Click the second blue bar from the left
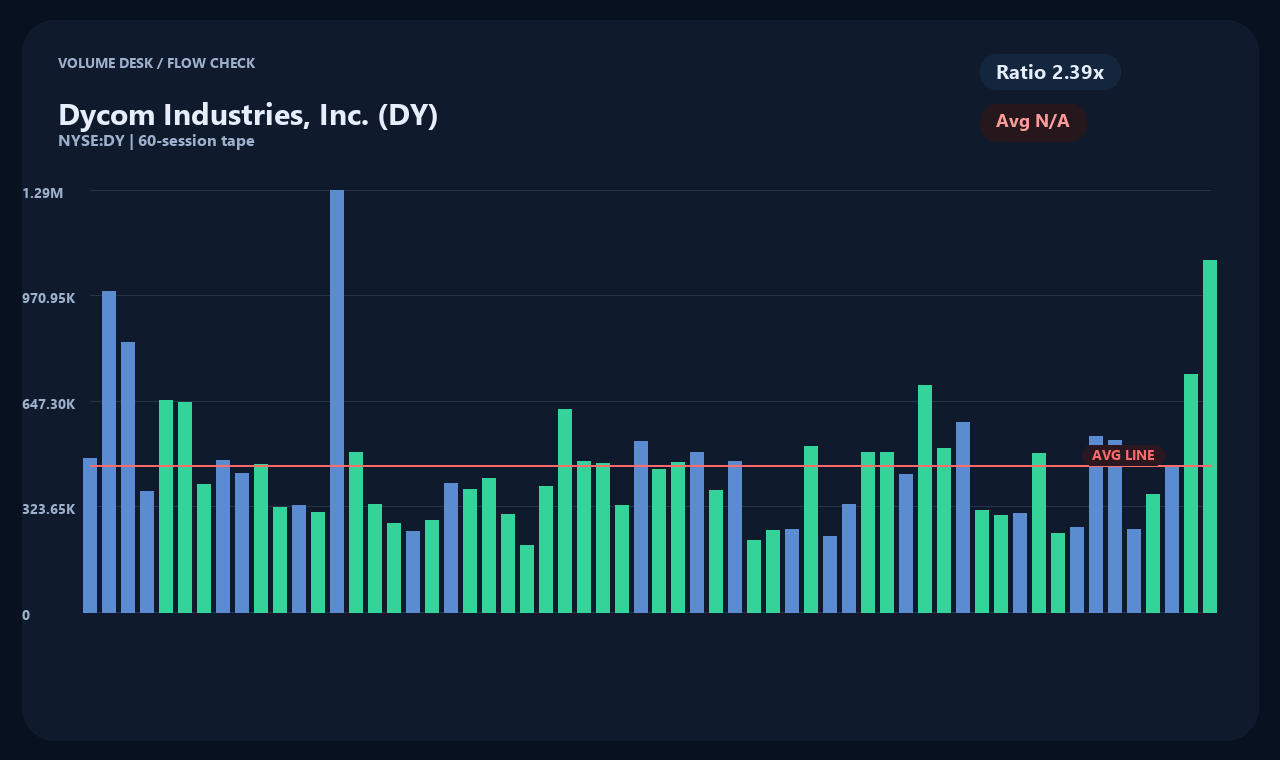Image resolution: width=1280 pixels, height=760 pixels. 109,452
